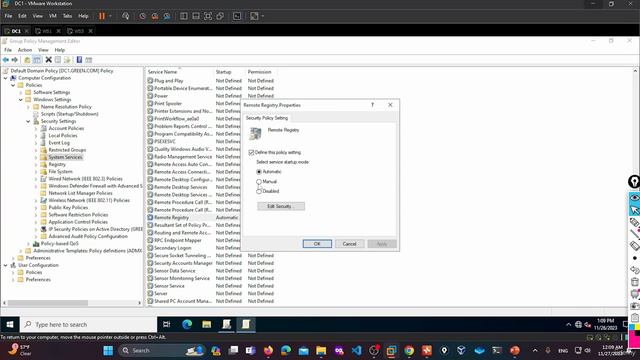Open the VMware console view icon
Viewport: 640px width, 360px height.
tap(237, 16)
